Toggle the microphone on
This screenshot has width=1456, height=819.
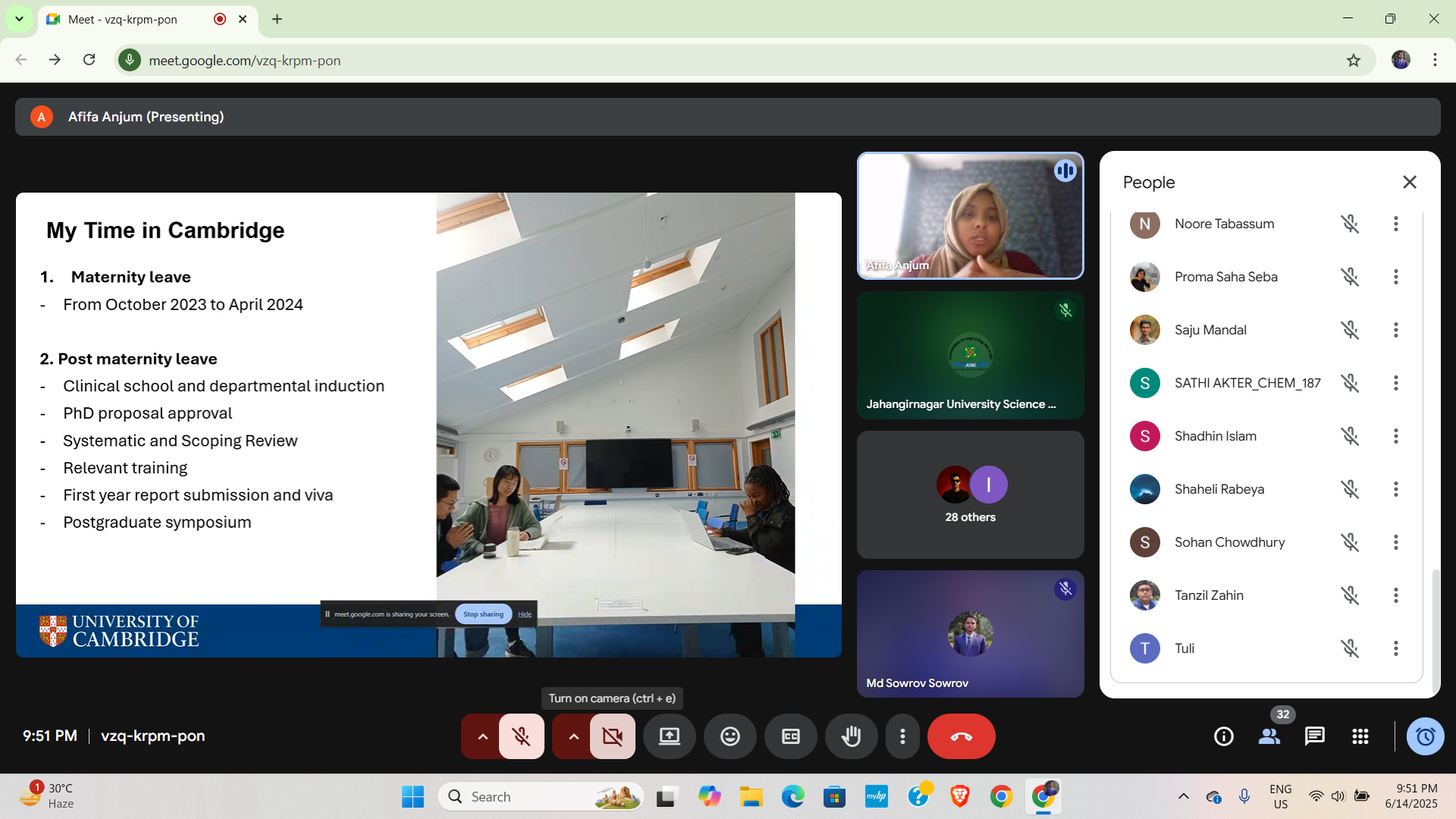pos(521,736)
